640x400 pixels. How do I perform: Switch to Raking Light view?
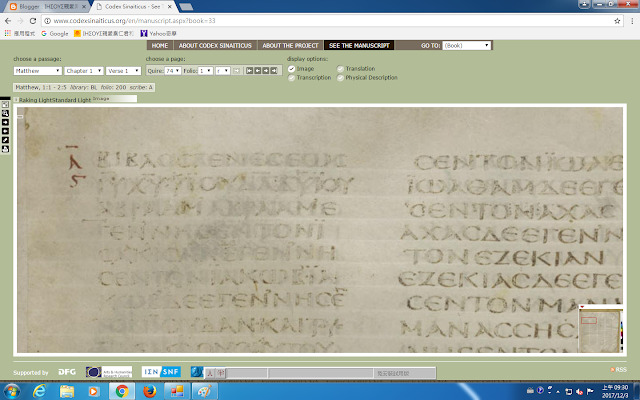tap(37, 100)
